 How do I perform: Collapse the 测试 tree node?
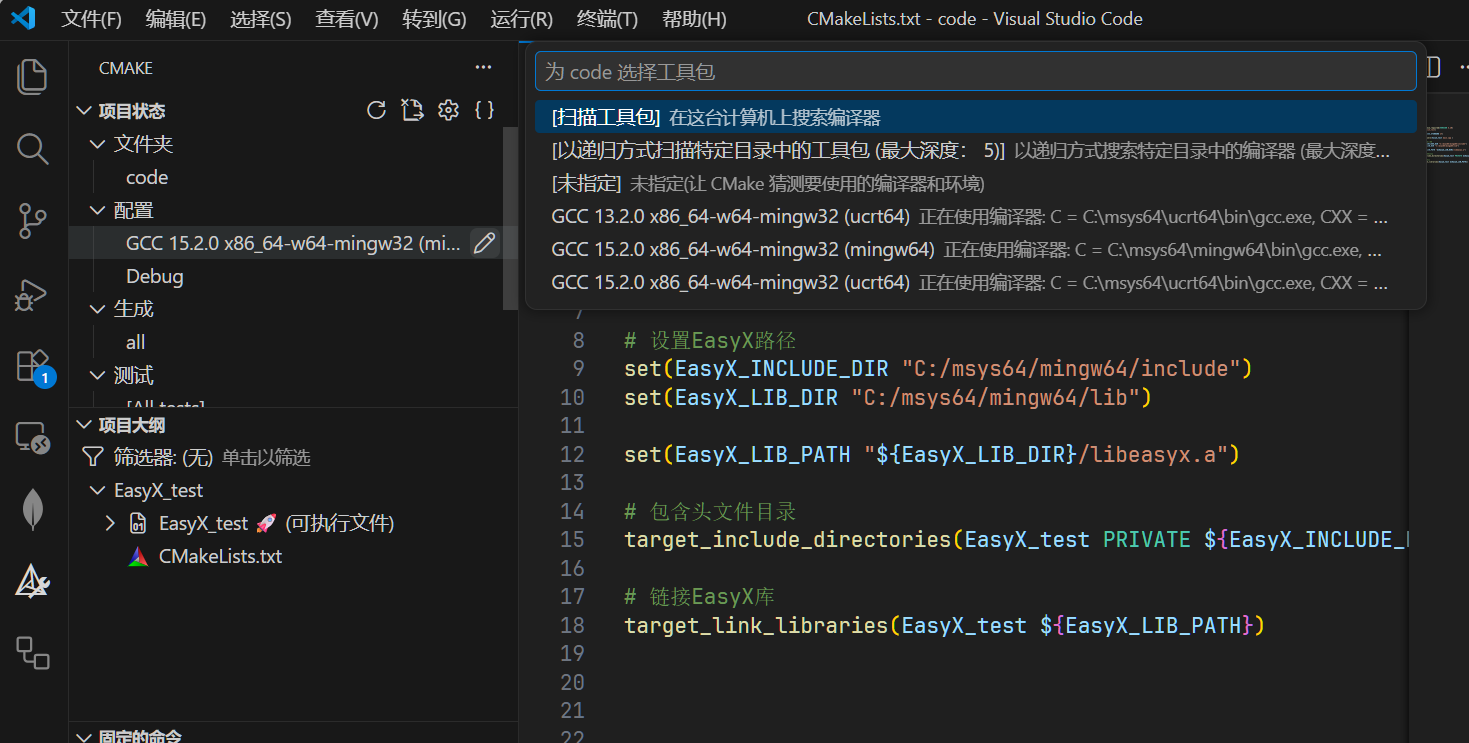(98, 375)
